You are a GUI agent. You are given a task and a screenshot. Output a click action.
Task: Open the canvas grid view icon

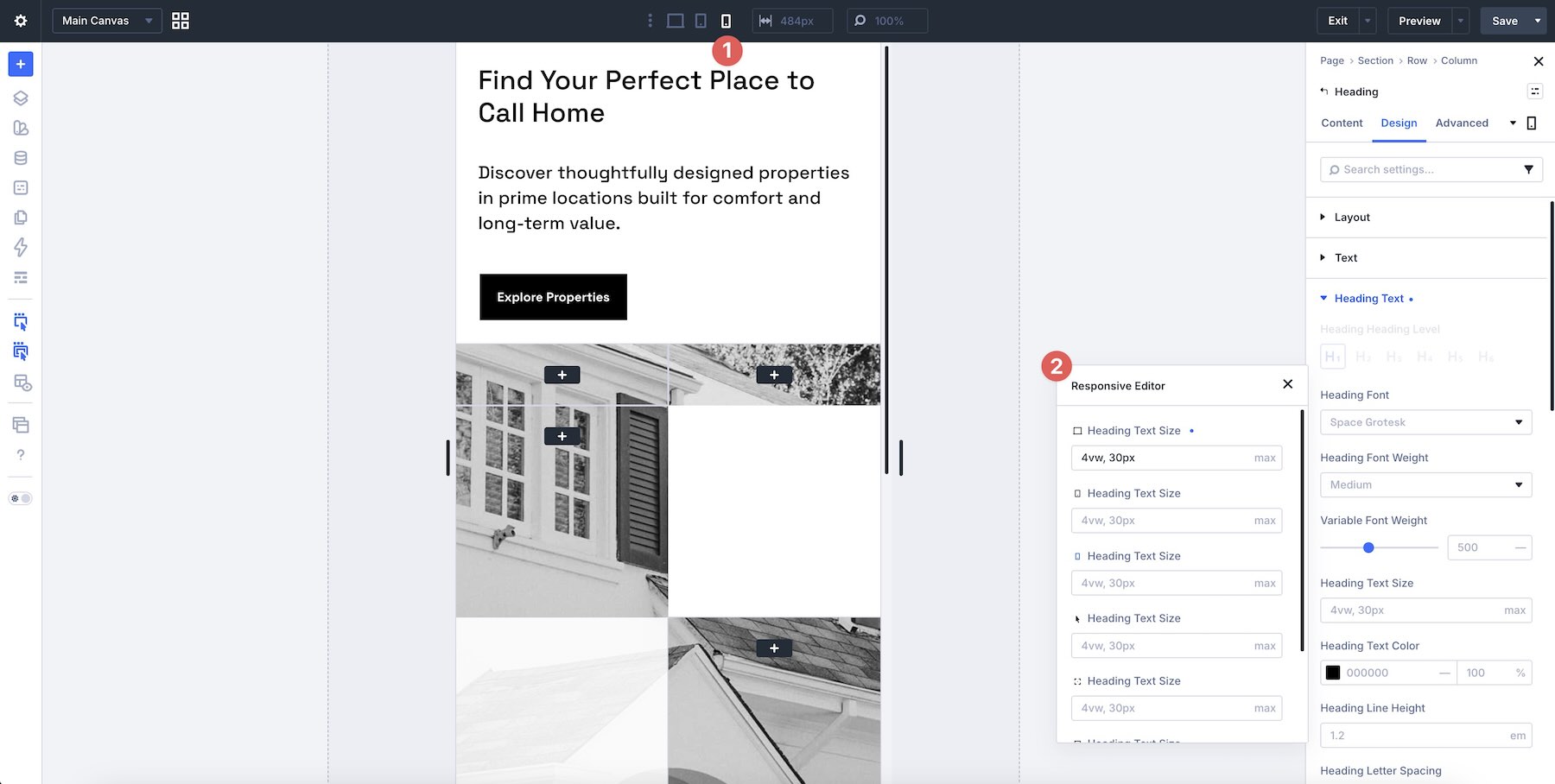181,21
